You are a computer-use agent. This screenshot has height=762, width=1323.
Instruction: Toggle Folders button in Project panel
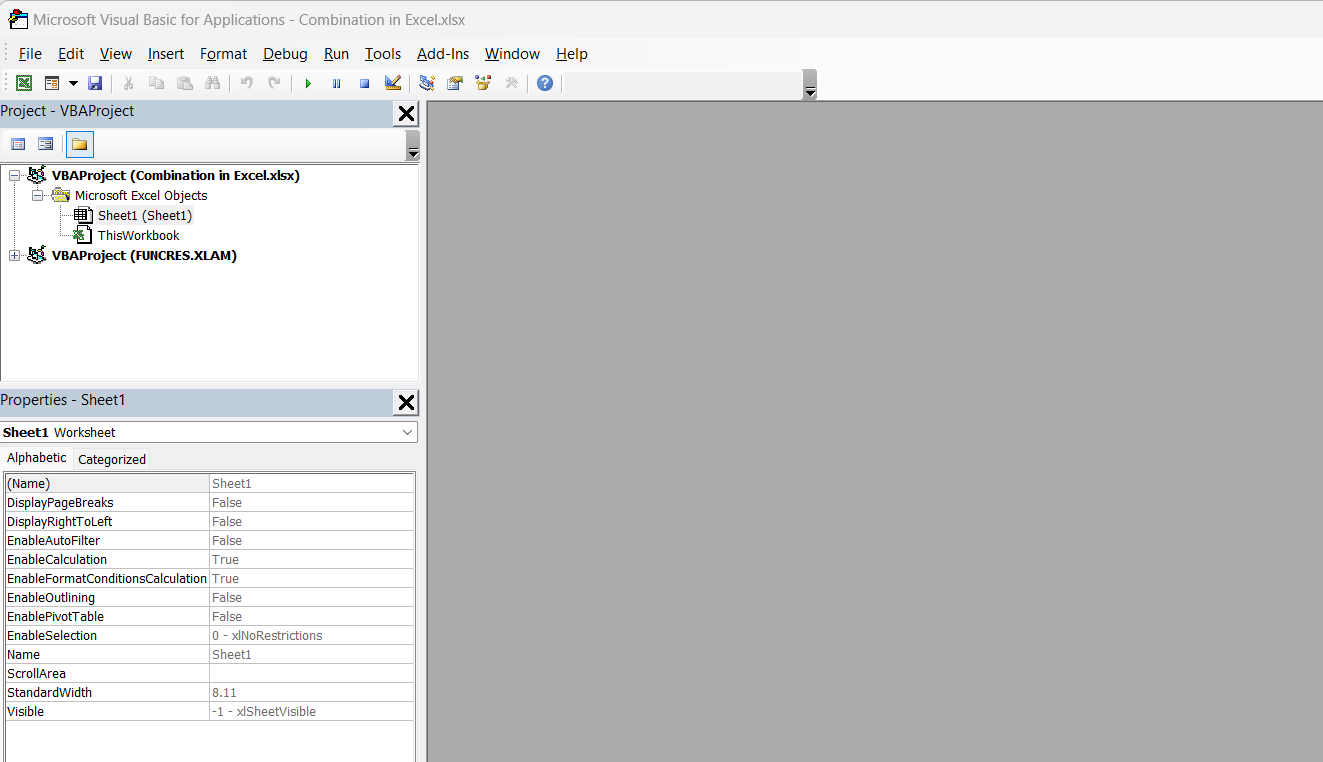(80, 144)
